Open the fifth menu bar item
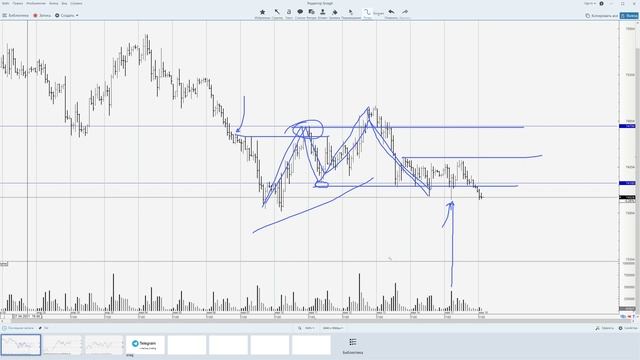 click(x=64, y=3)
